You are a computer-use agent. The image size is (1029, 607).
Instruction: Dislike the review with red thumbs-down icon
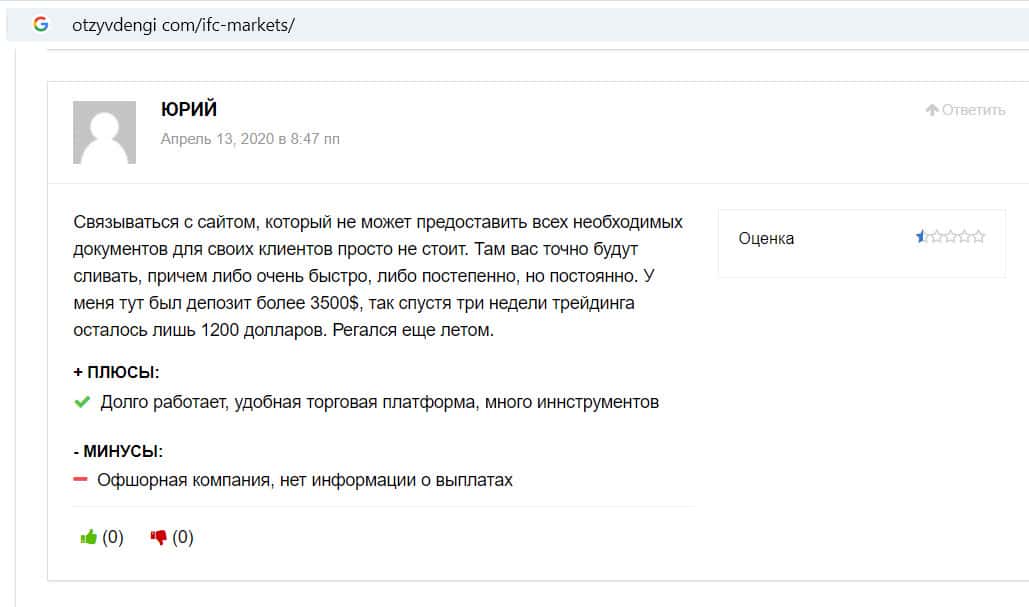pos(158,538)
